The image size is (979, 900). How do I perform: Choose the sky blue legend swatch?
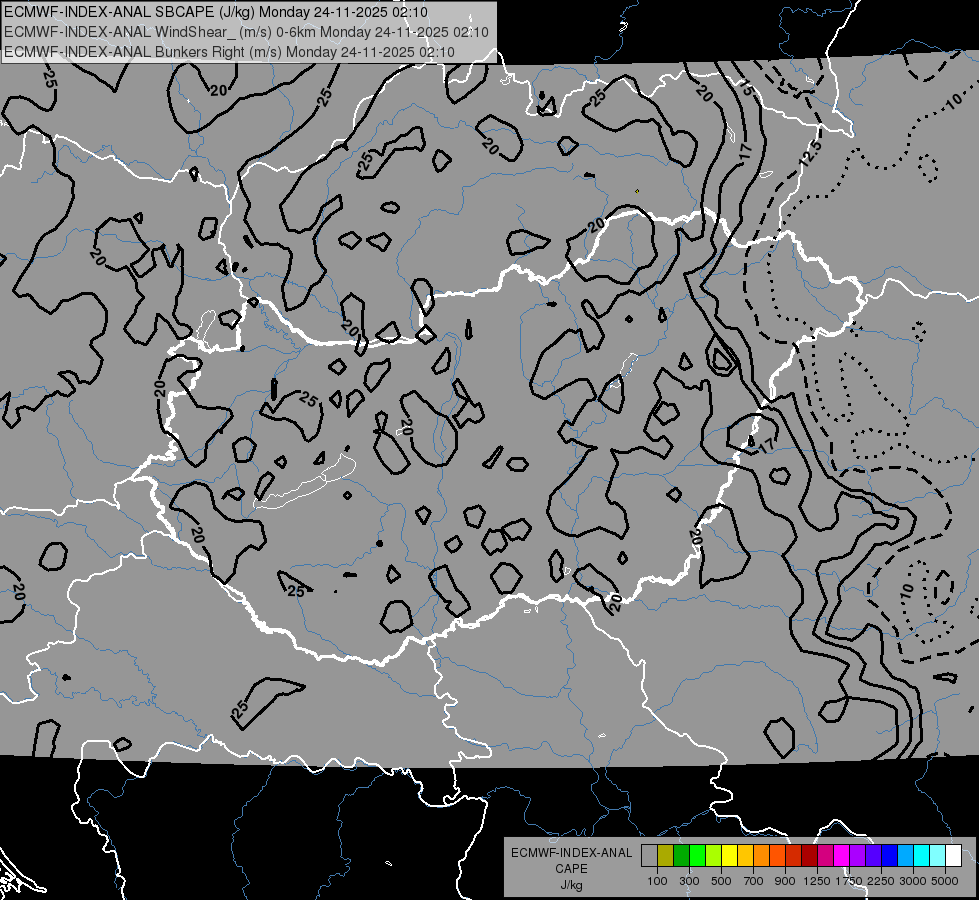point(906,855)
